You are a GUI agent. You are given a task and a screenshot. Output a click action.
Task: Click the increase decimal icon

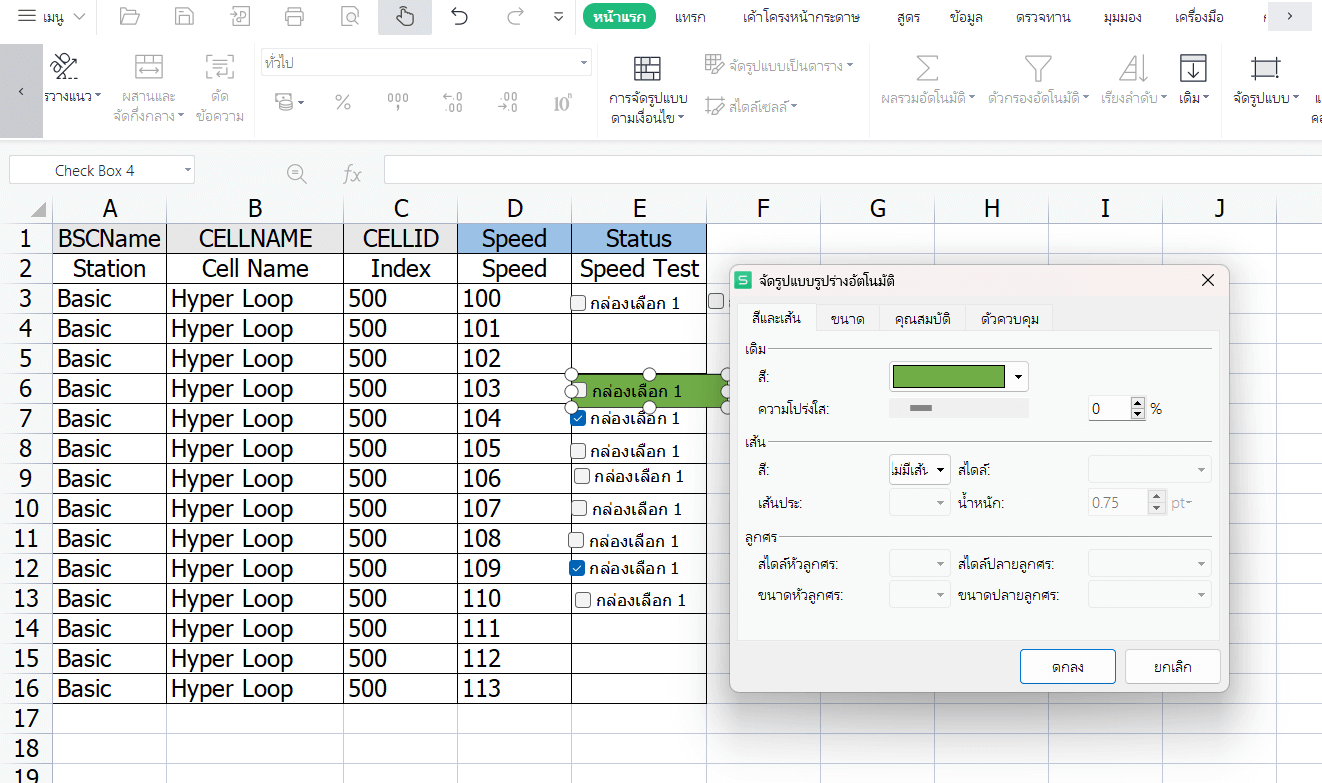[x=452, y=95]
